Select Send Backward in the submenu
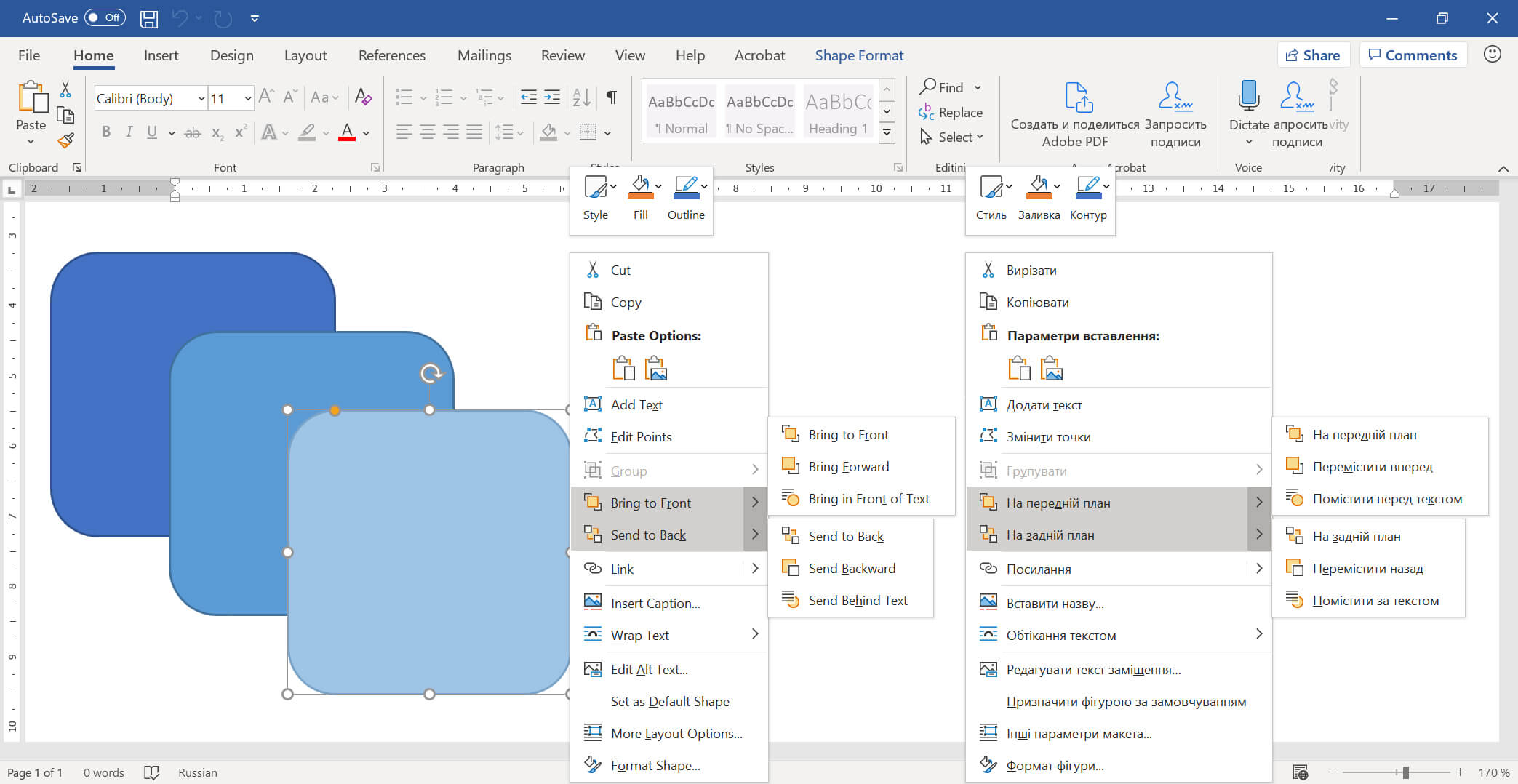This screenshot has width=1518, height=784. point(851,569)
